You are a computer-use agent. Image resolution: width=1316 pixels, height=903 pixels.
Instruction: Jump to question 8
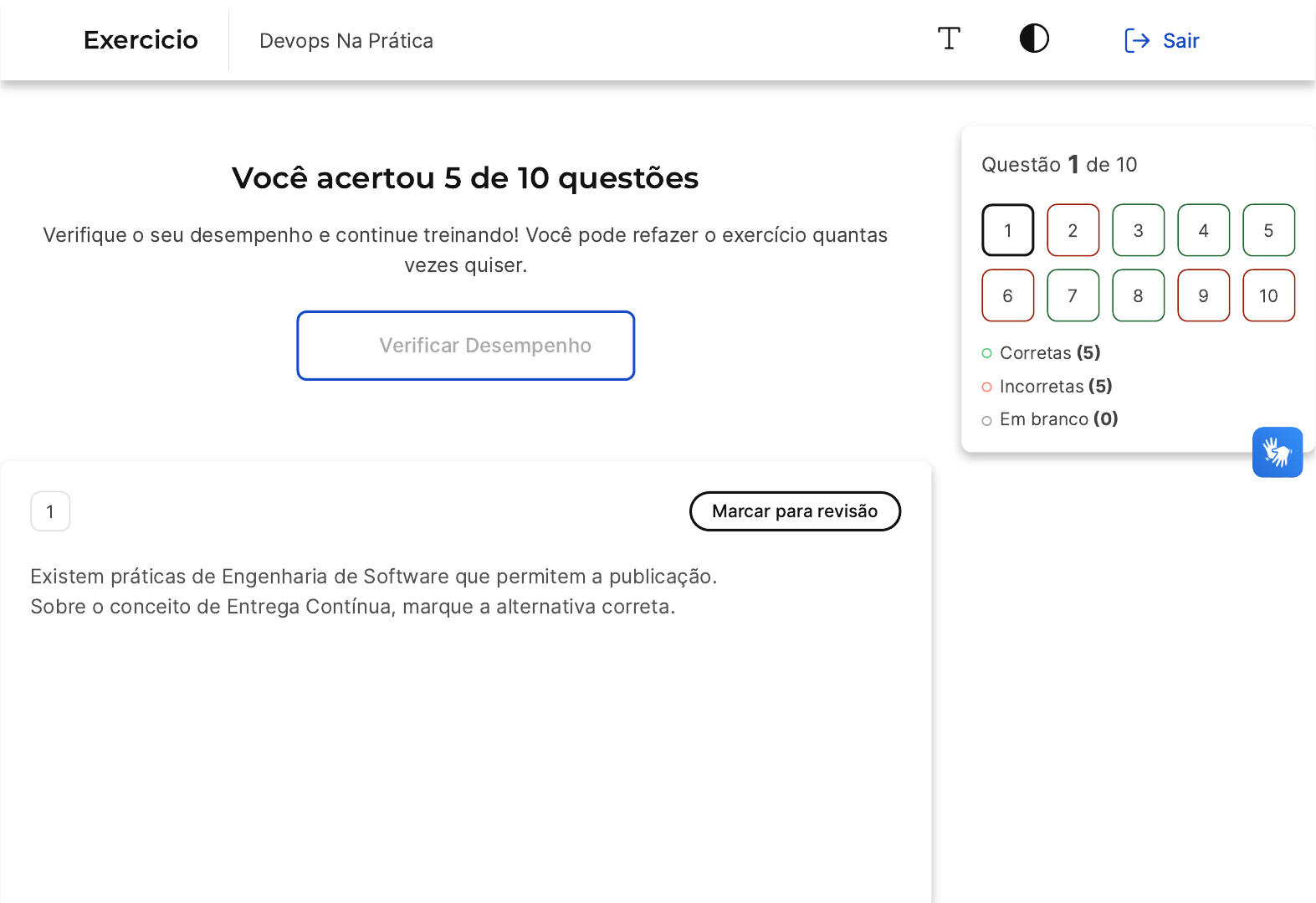point(1138,295)
